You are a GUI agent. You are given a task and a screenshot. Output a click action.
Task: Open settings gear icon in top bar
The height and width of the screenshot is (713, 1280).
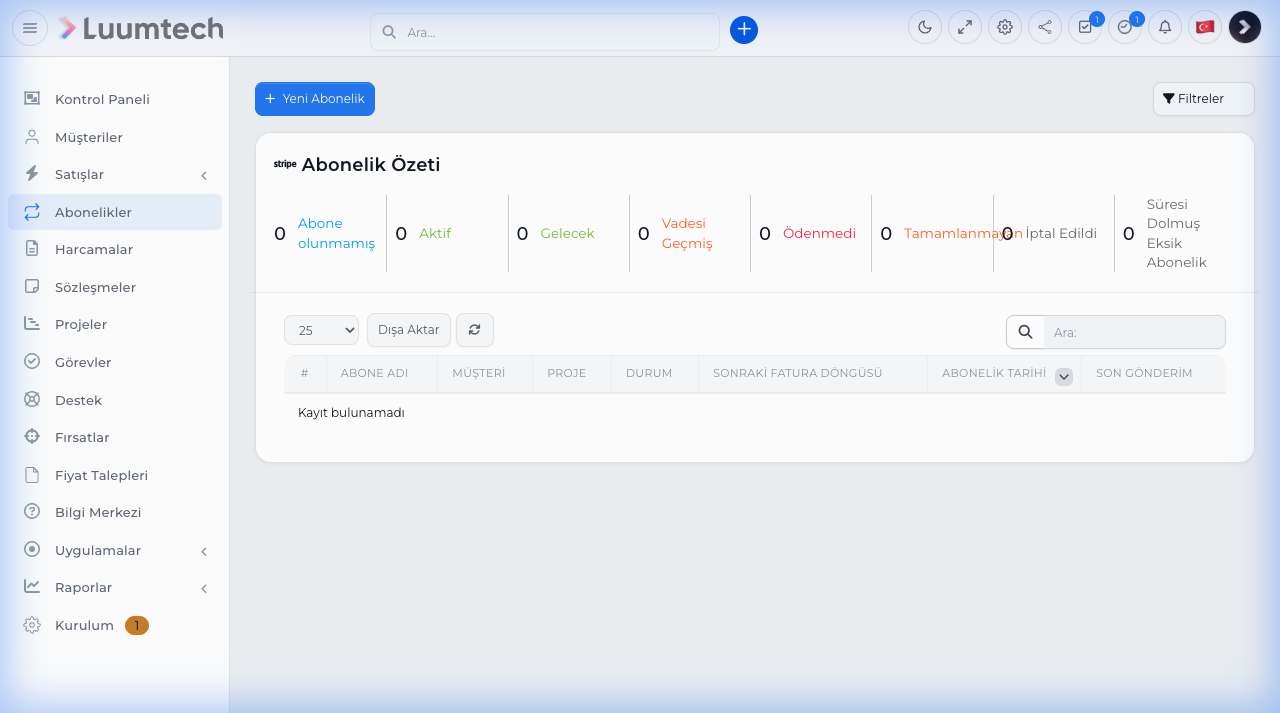1005,27
